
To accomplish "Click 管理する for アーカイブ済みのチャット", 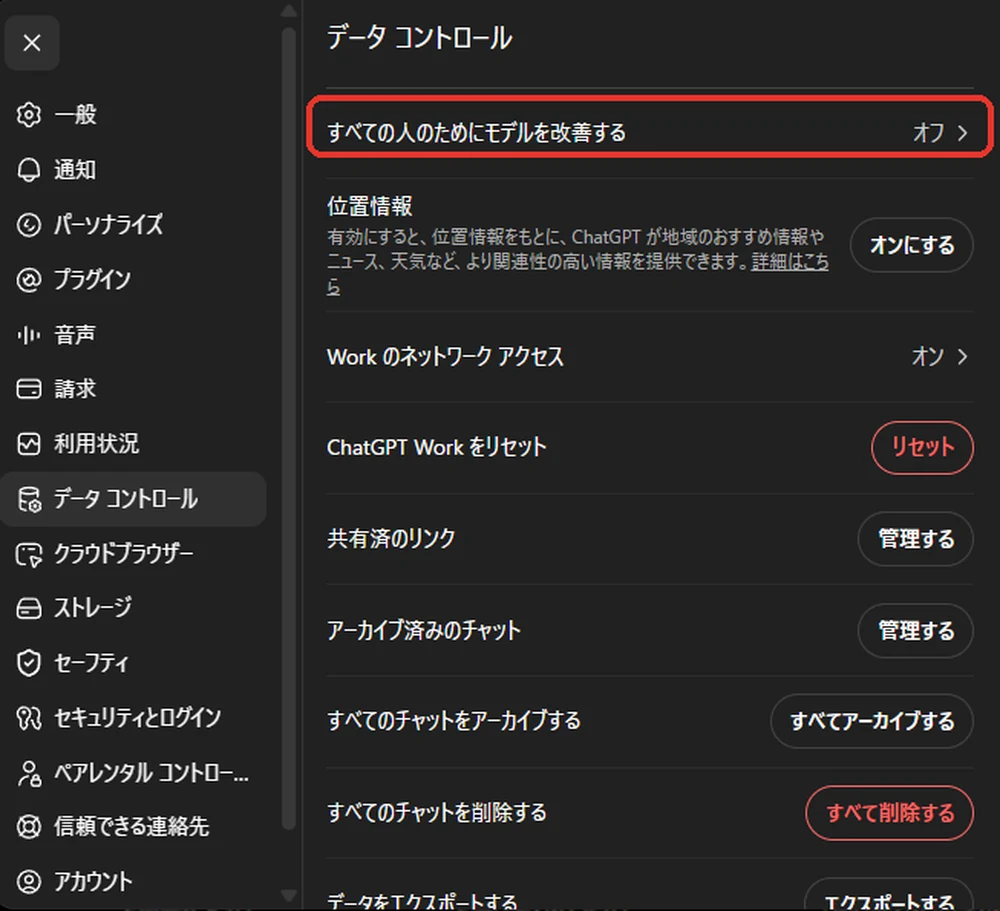I will 916,631.
